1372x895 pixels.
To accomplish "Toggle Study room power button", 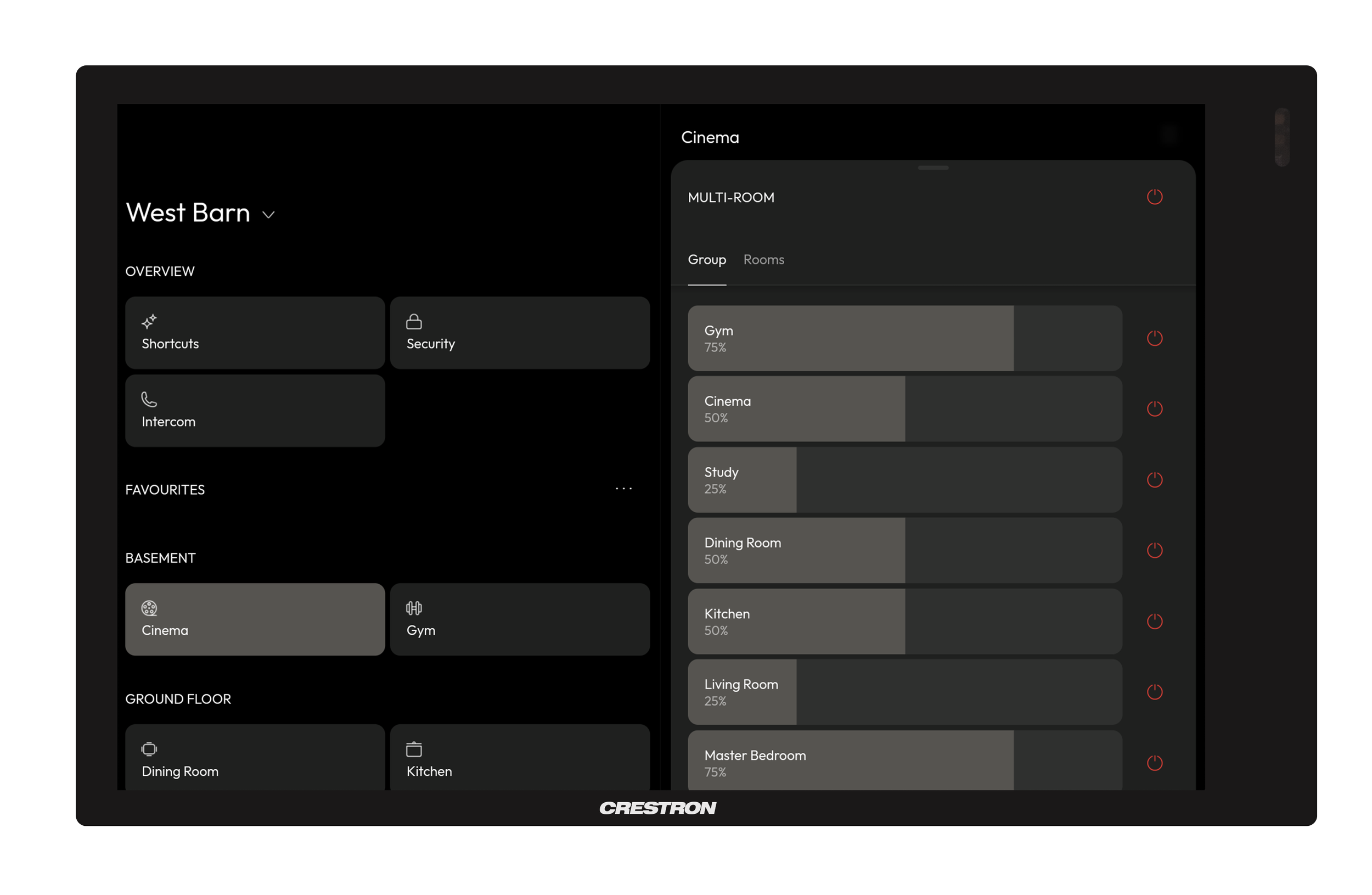I will [x=1154, y=480].
